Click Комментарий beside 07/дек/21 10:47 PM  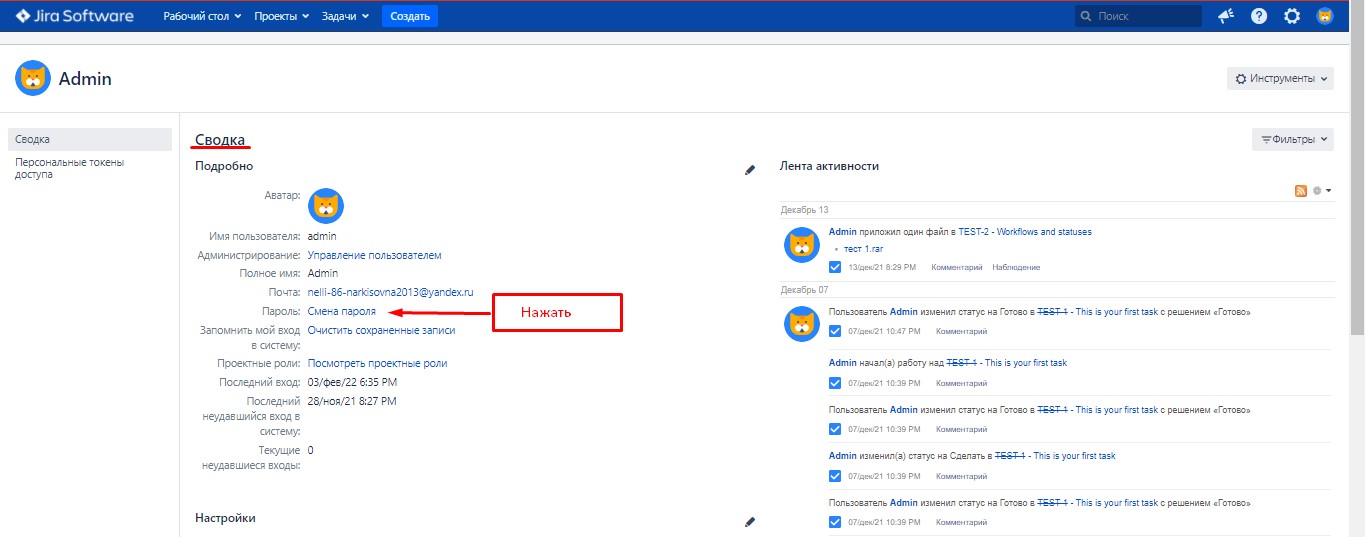(961, 331)
